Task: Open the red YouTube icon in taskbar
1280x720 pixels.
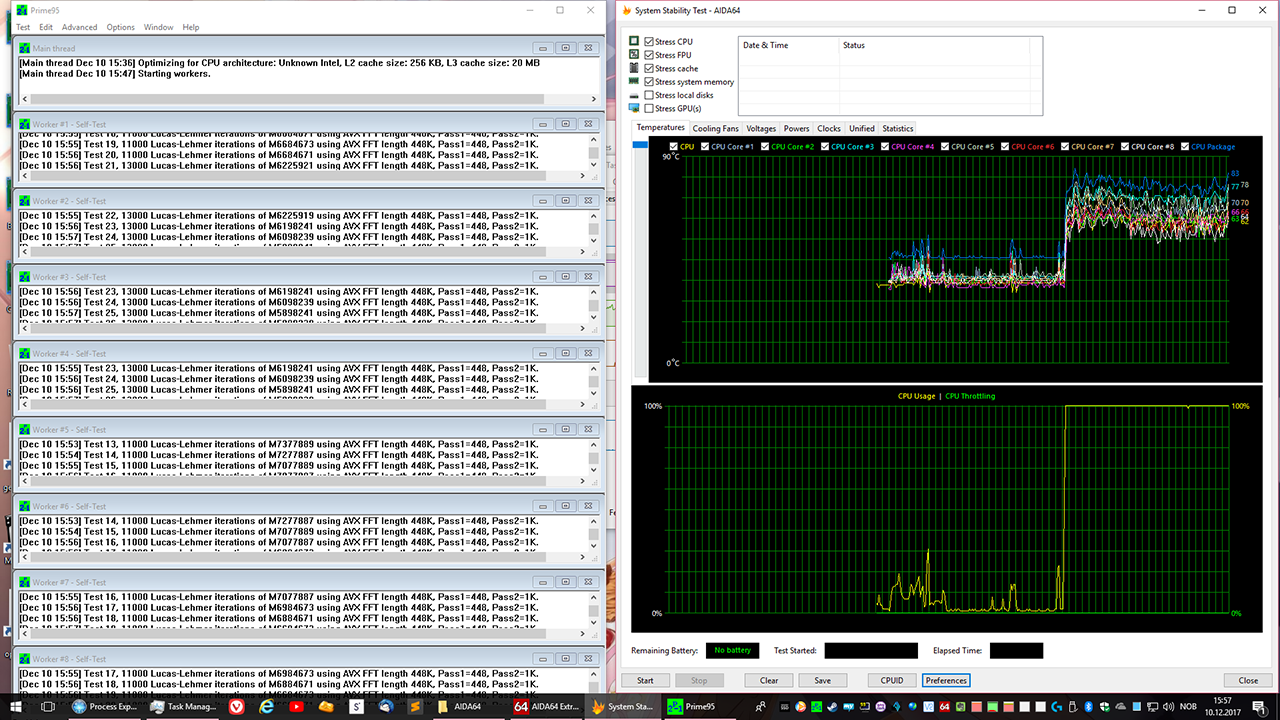Action: point(296,706)
